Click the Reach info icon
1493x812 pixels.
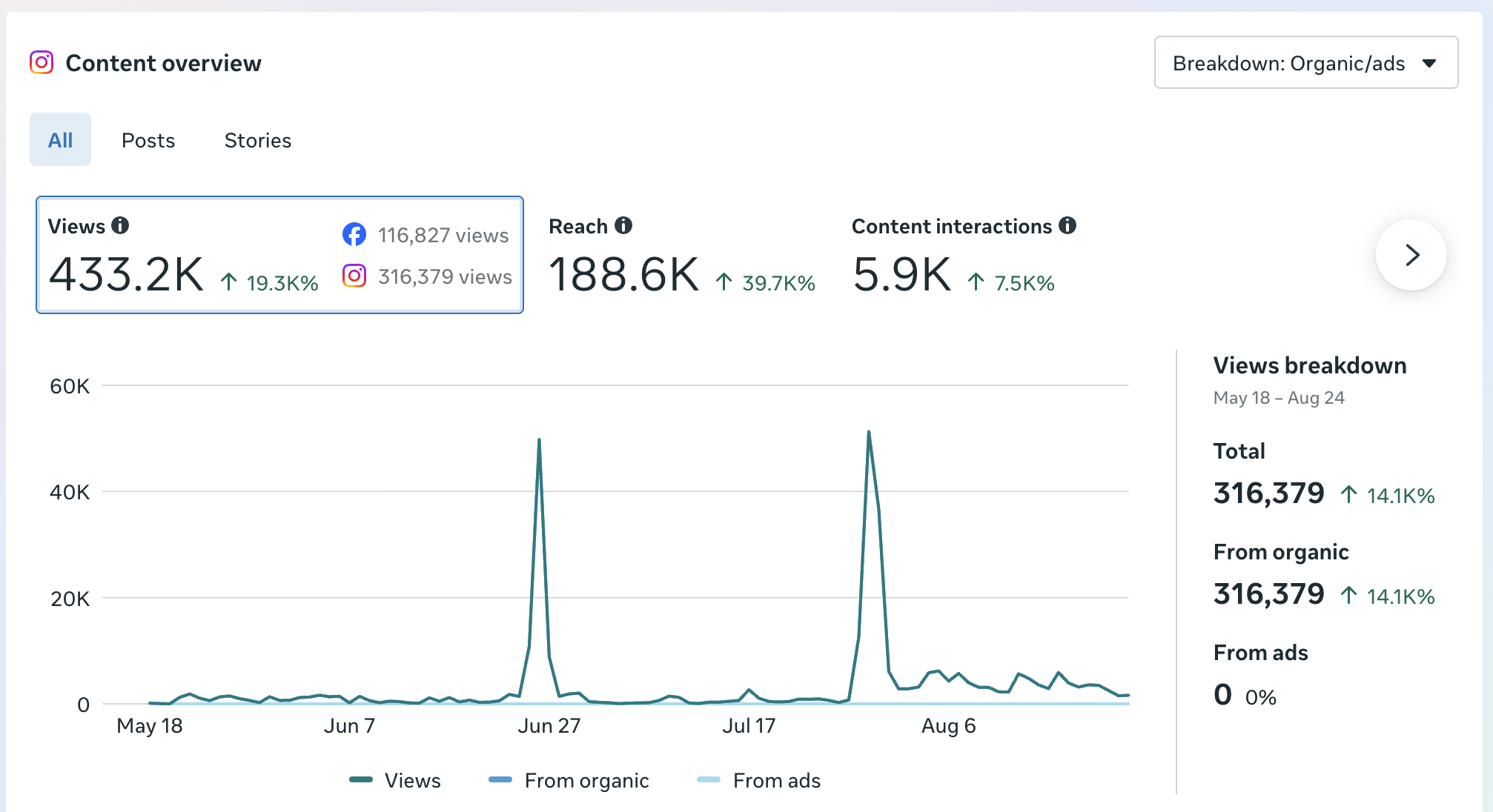(624, 225)
